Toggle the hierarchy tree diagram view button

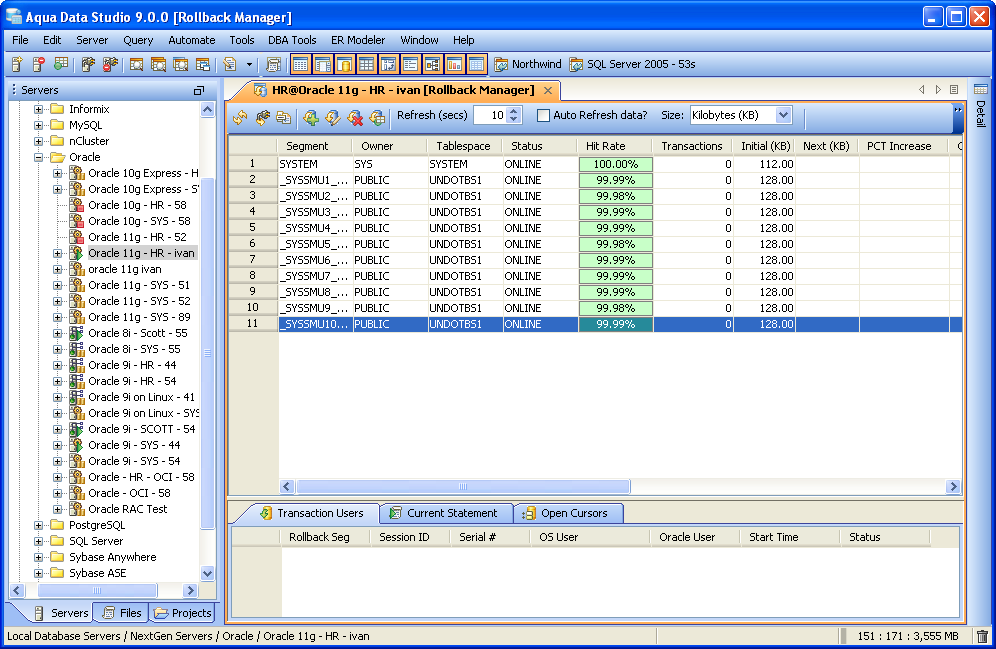(433, 64)
